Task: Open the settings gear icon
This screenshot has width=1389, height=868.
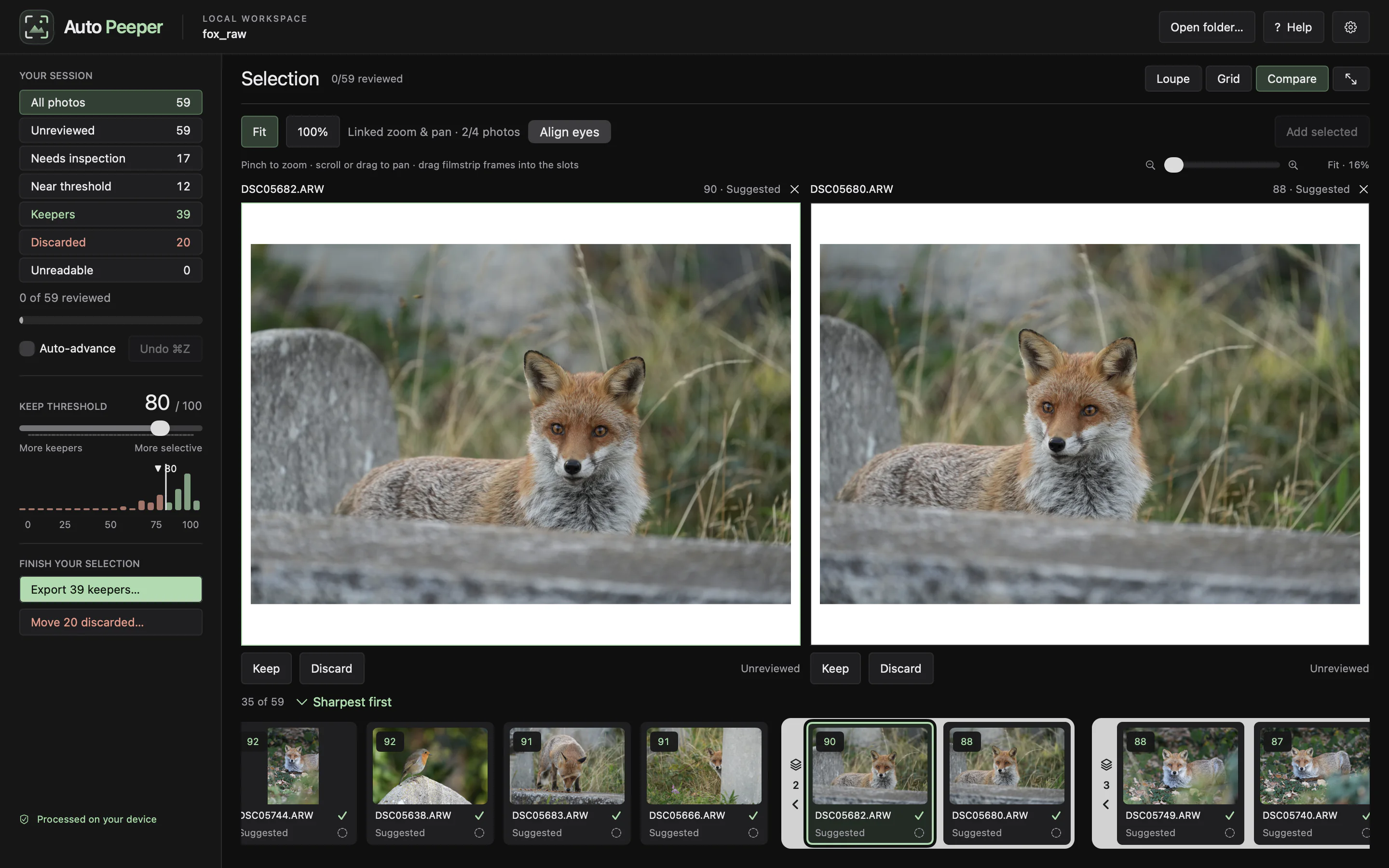Action: click(x=1350, y=27)
